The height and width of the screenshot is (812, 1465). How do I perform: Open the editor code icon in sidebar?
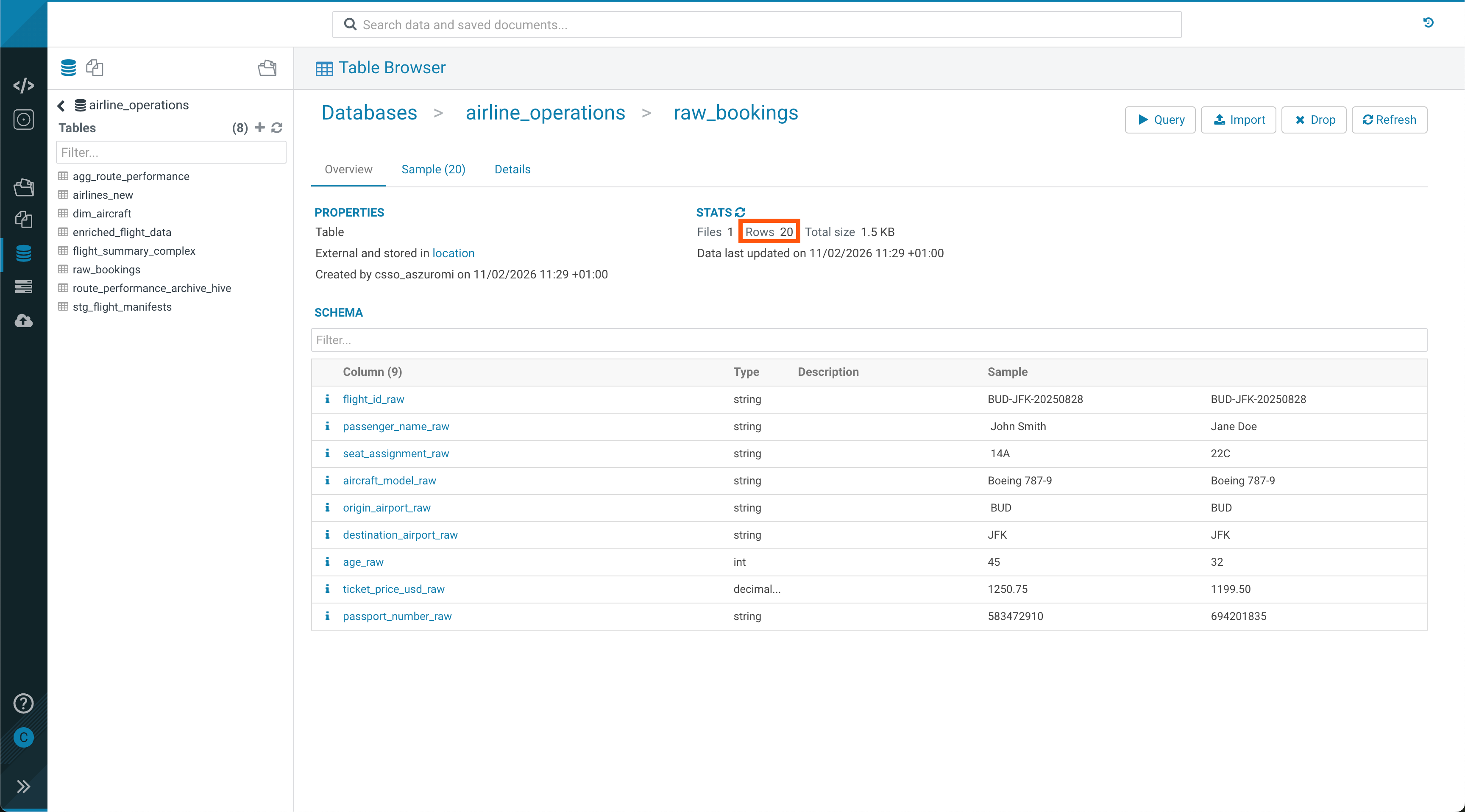pos(23,85)
